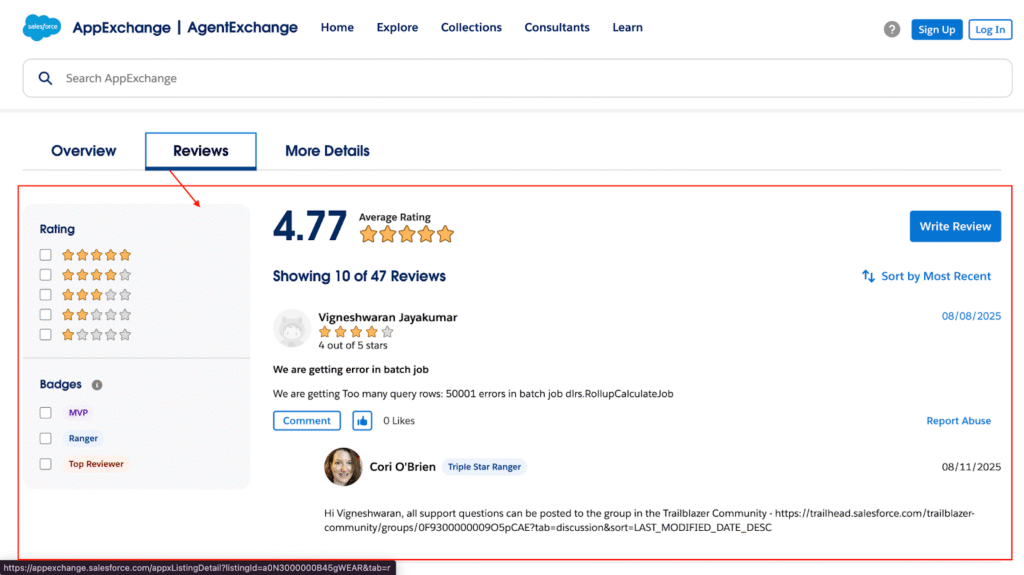Click the Badges info icon

click(x=97, y=385)
